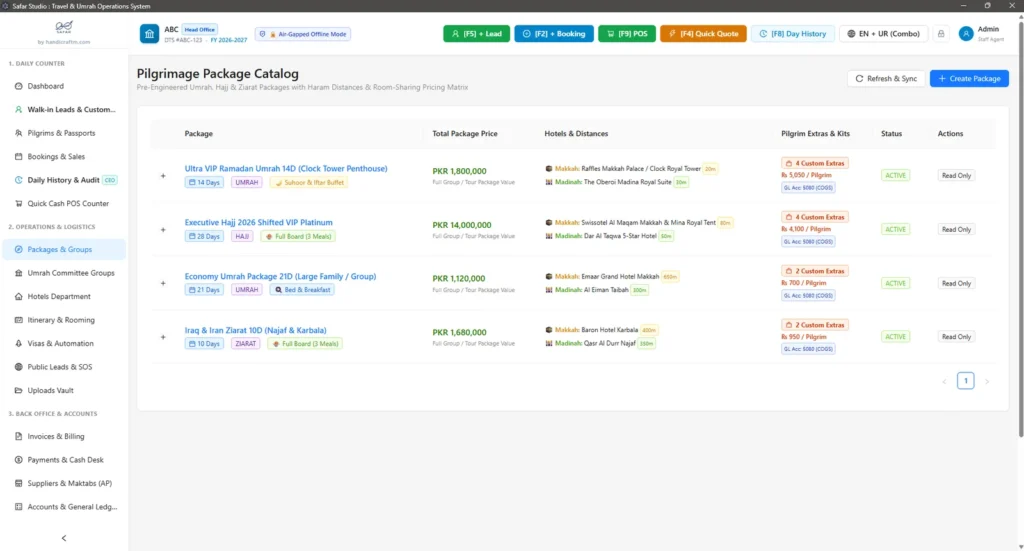Select page 1 in pagination
This screenshot has height=551, width=1024.
pos(965,381)
